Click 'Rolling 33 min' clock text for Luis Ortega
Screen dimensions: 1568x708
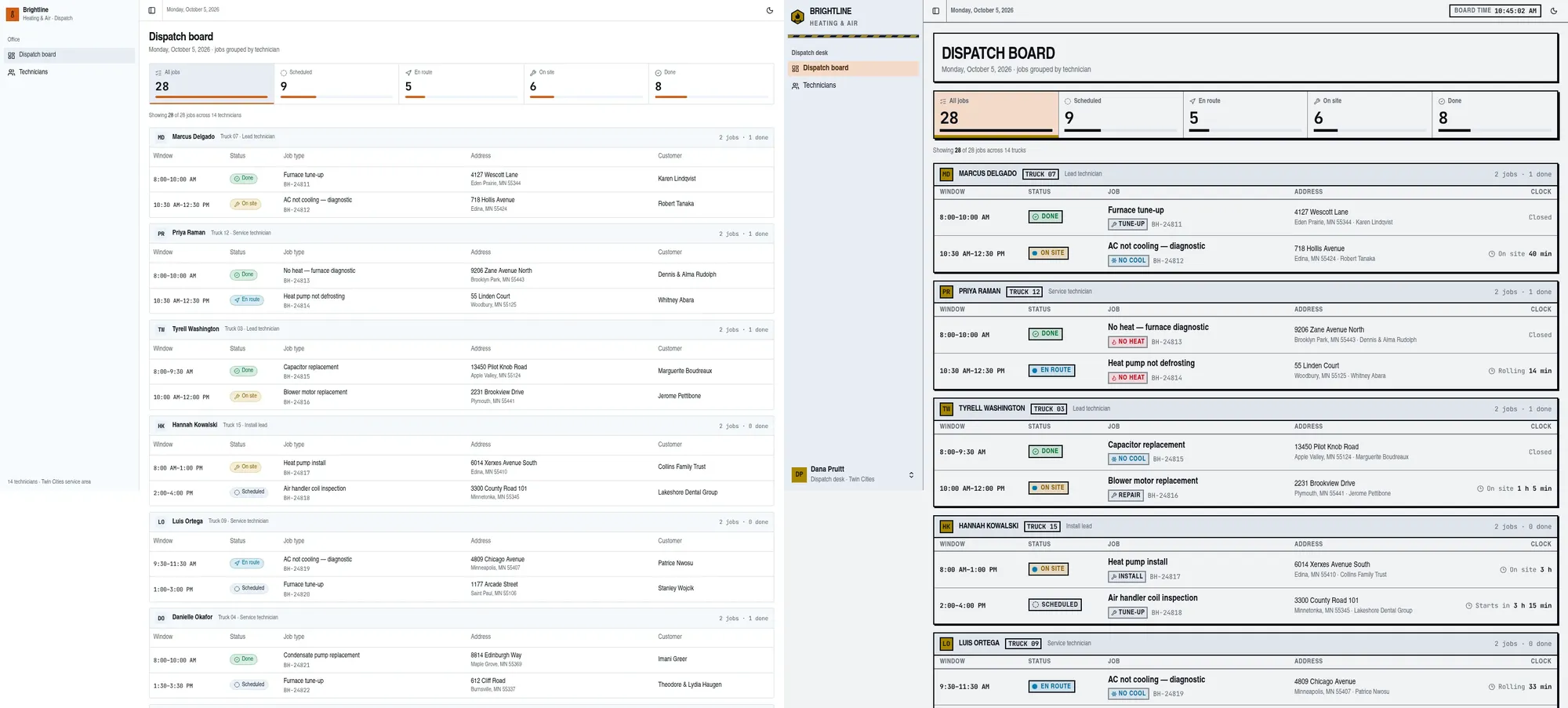point(1519,687)
